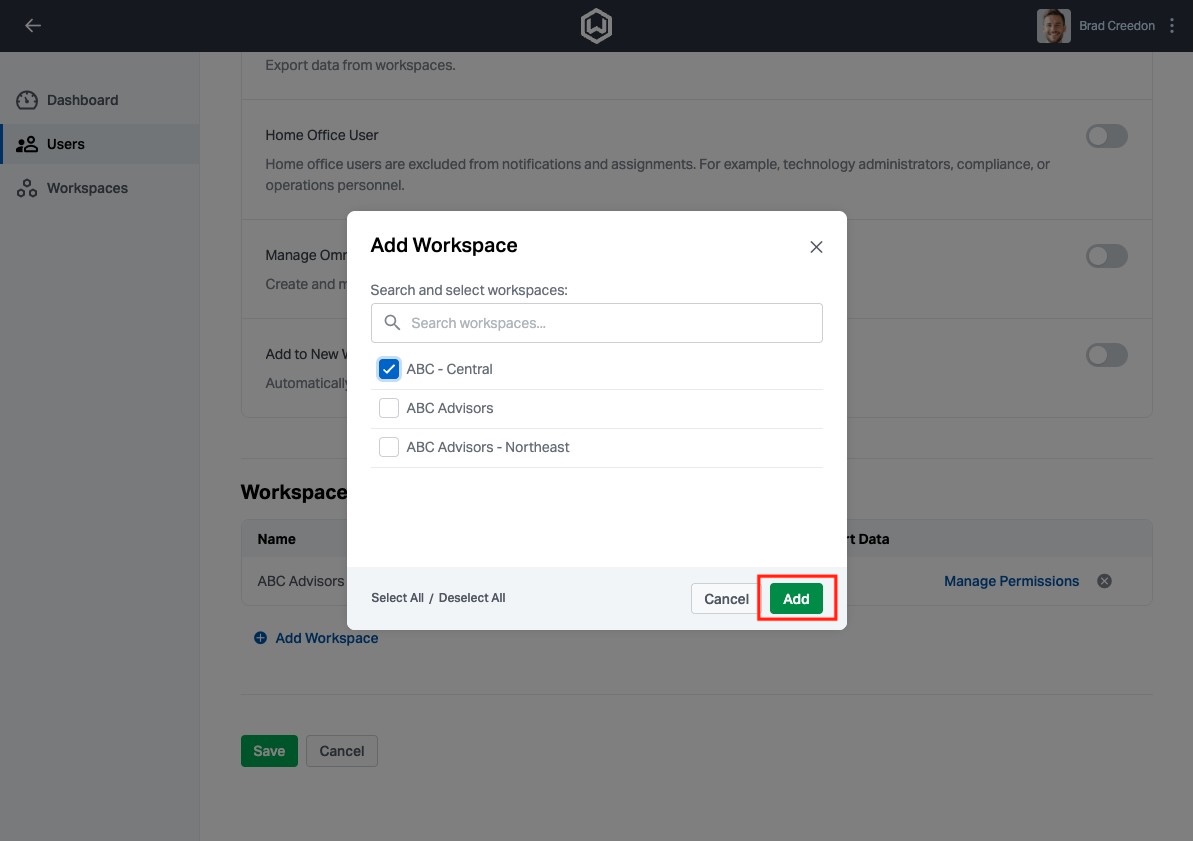This screenshot has height=841, width=1193.
Task: Enable the Add to New Workspace toggle
Action: [x=1106, y=355]
